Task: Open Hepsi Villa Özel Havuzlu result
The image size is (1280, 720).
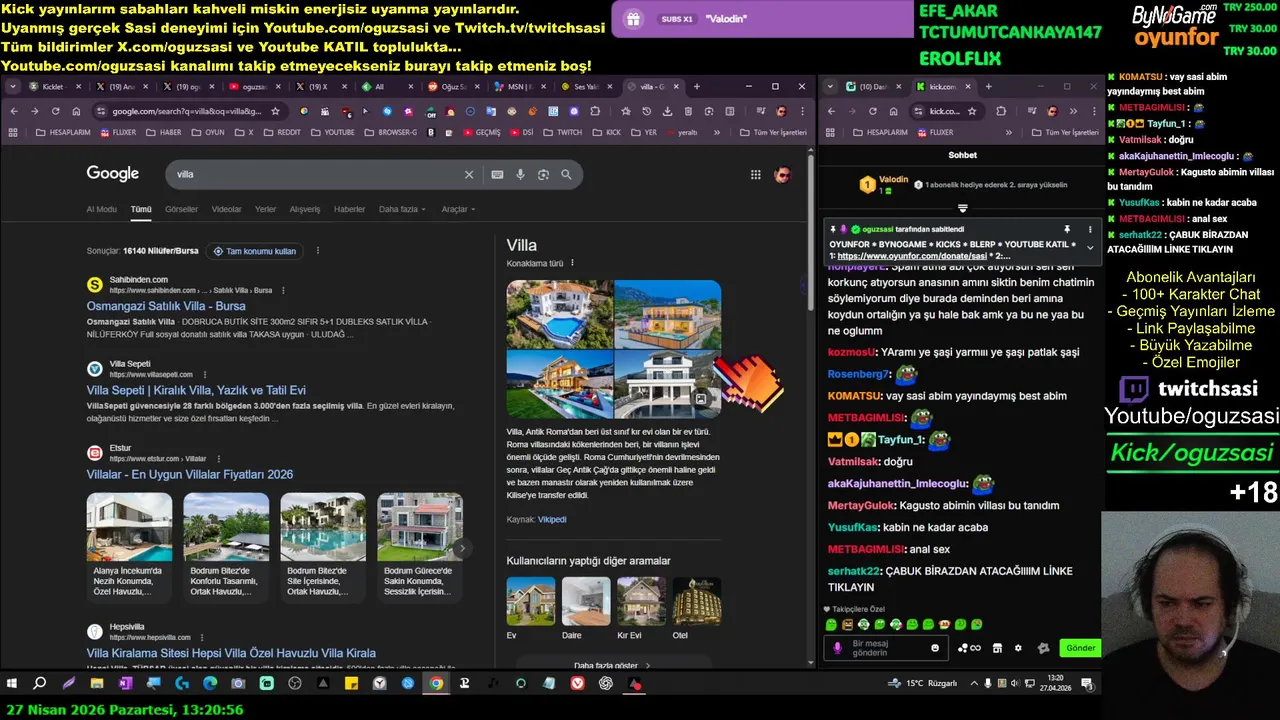Action: click(x=231, y=653)
